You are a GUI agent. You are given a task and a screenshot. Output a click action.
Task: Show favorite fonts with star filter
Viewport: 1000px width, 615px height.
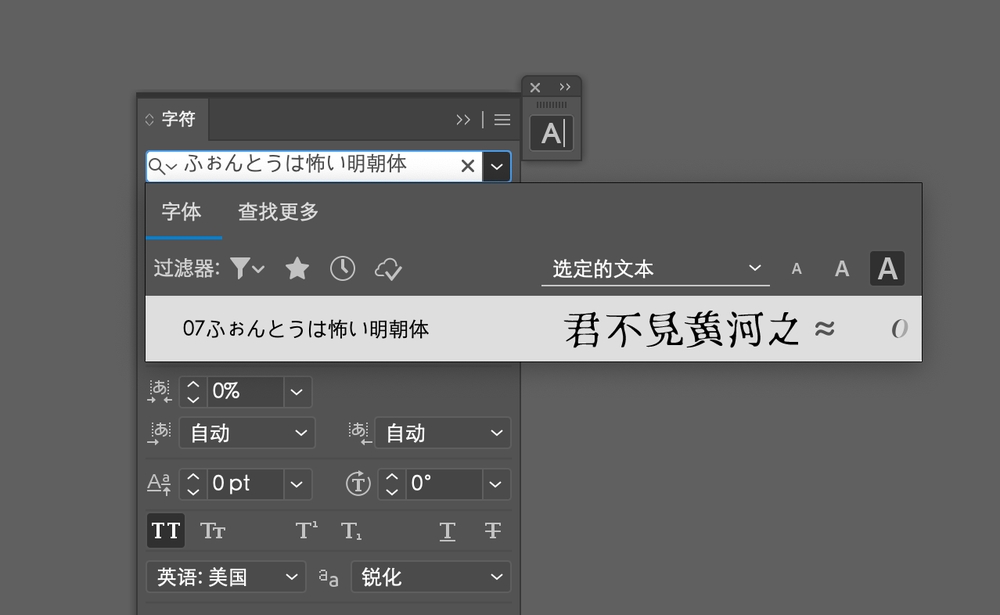[297, 269]
